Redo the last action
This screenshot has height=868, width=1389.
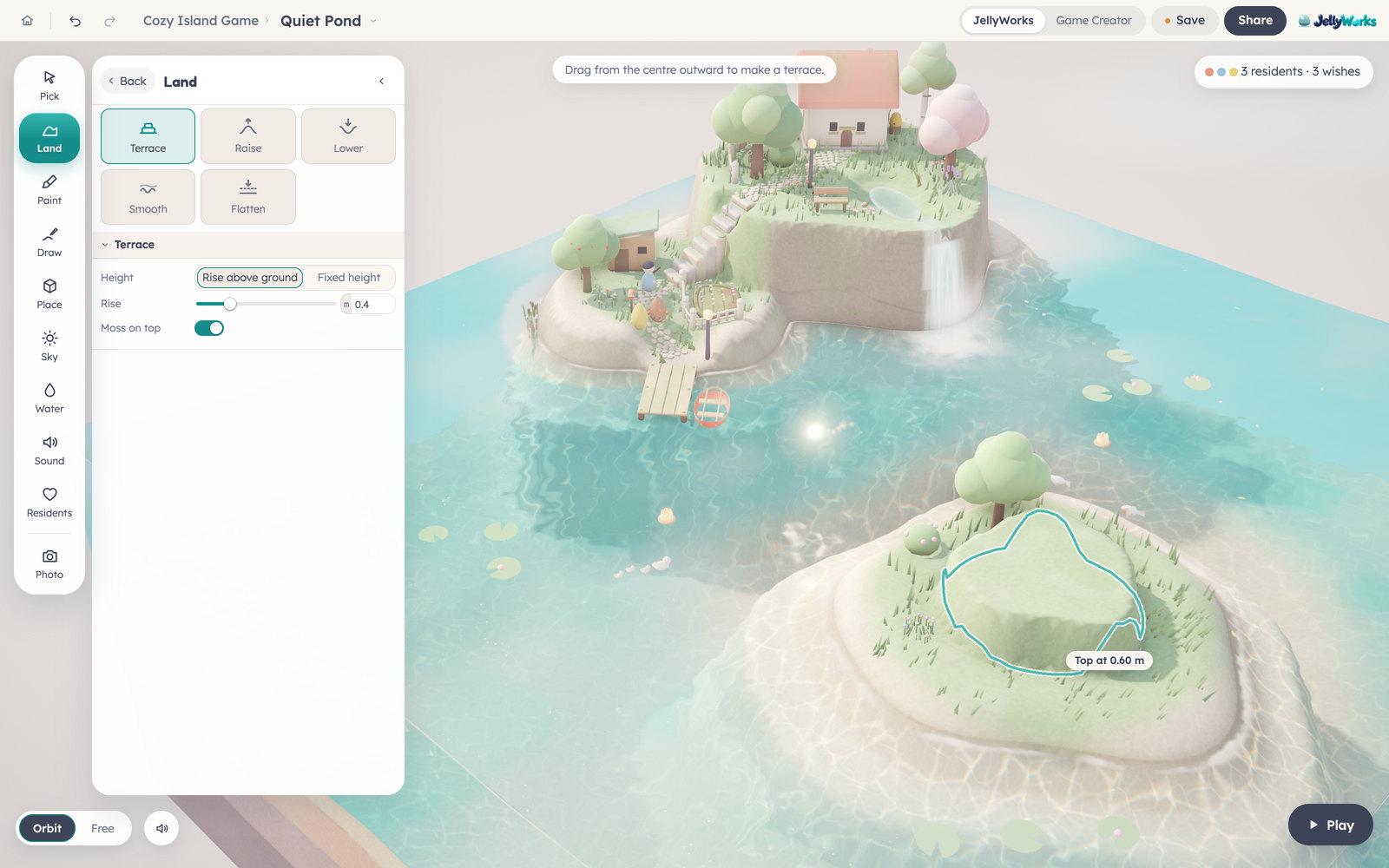(109, 21)
